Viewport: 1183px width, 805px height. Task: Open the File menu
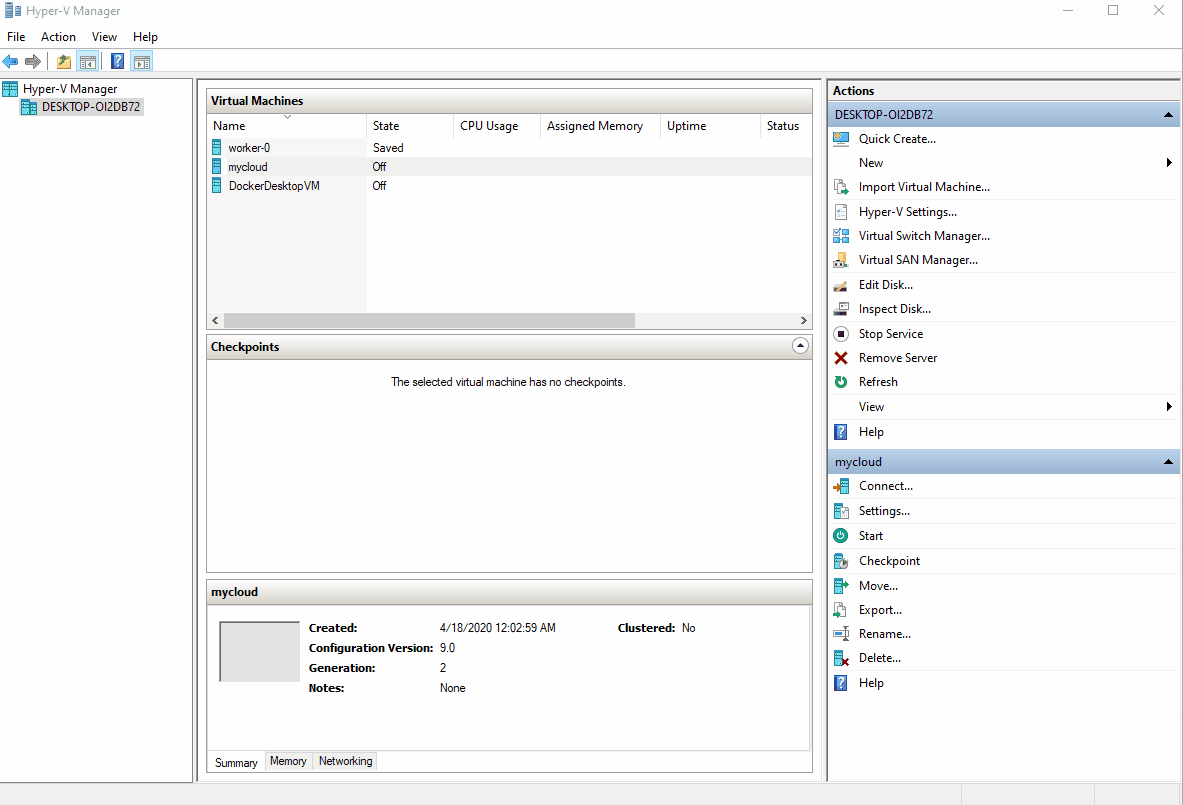coord(16,36)
